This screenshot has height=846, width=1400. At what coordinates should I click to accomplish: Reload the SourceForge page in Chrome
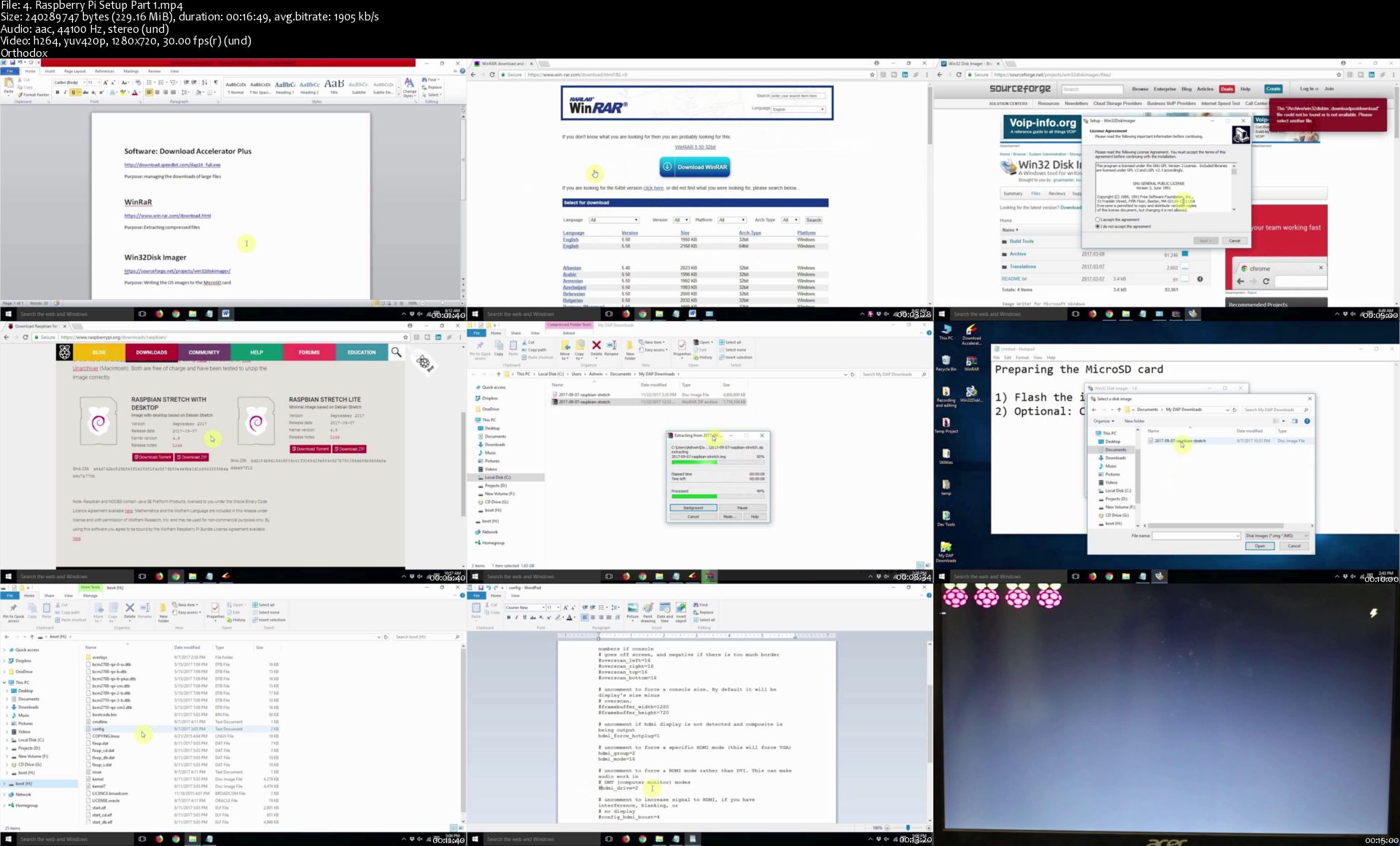959,74
